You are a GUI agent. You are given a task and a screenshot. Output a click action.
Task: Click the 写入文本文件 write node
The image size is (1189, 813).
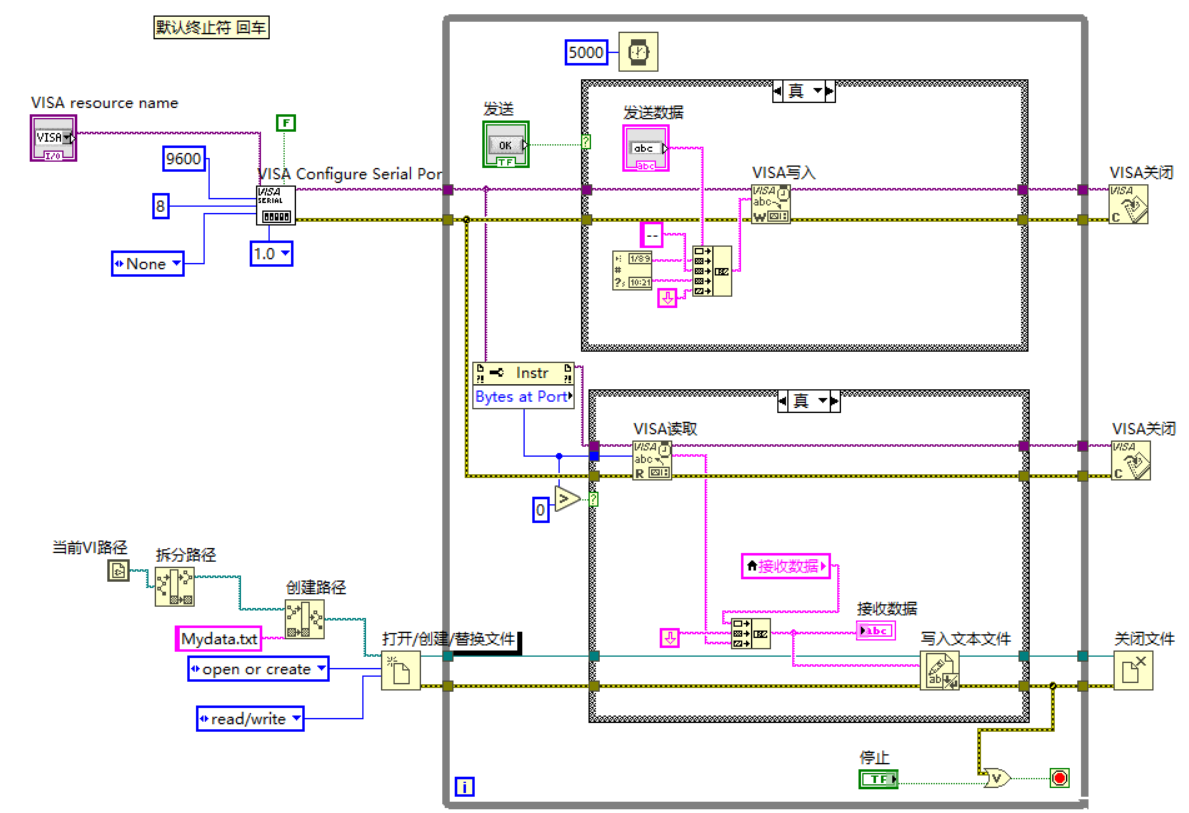click(x=940, y=670)
